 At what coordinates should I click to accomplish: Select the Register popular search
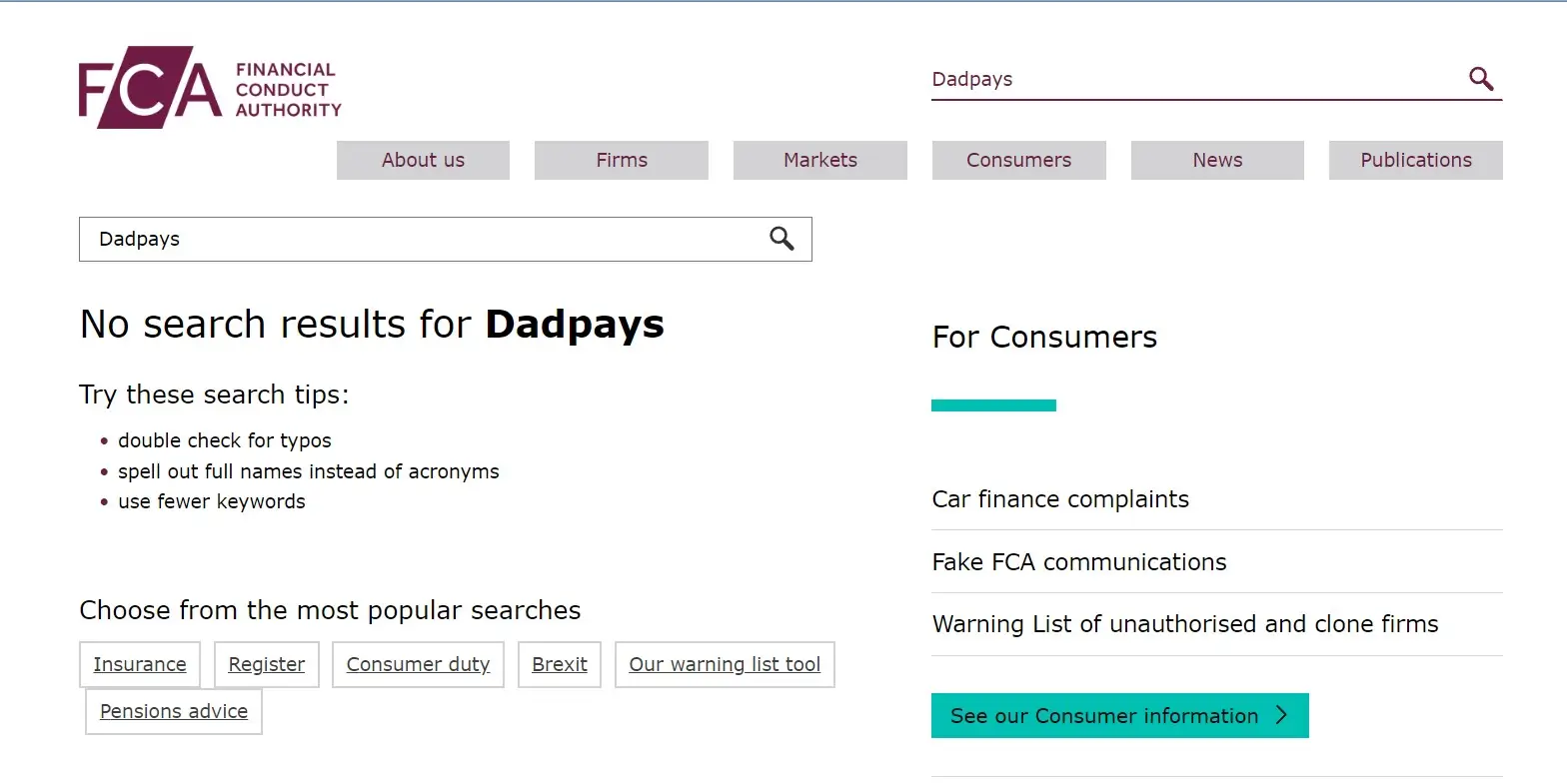(x=267, y=664)
